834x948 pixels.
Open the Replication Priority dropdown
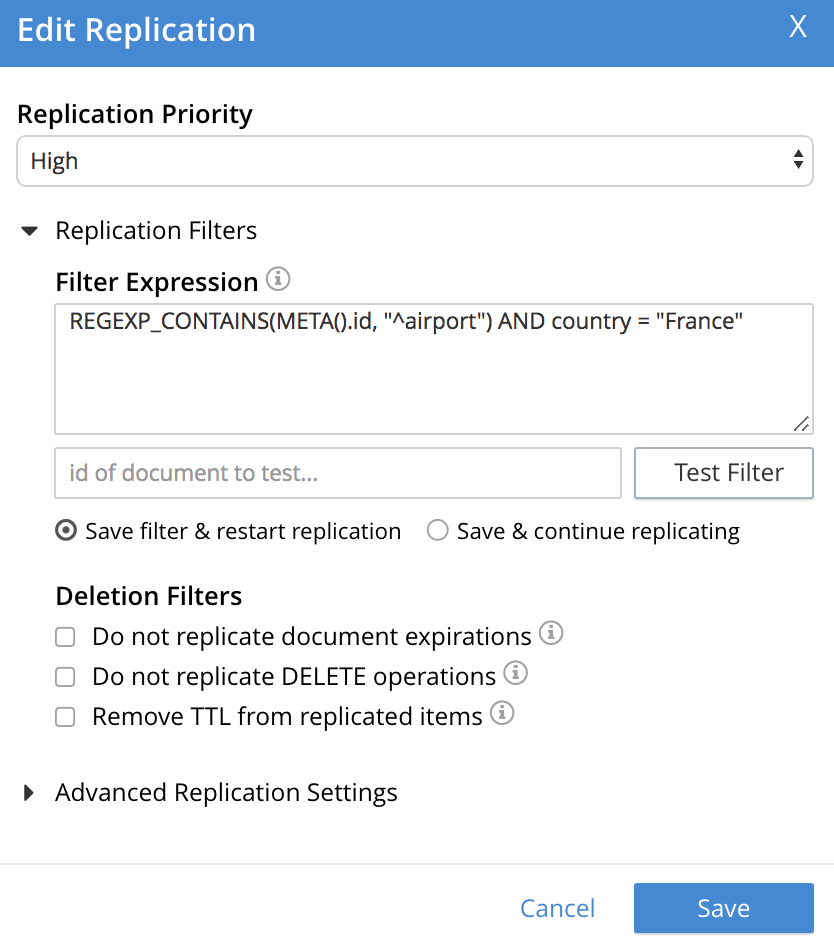(414, 161)
